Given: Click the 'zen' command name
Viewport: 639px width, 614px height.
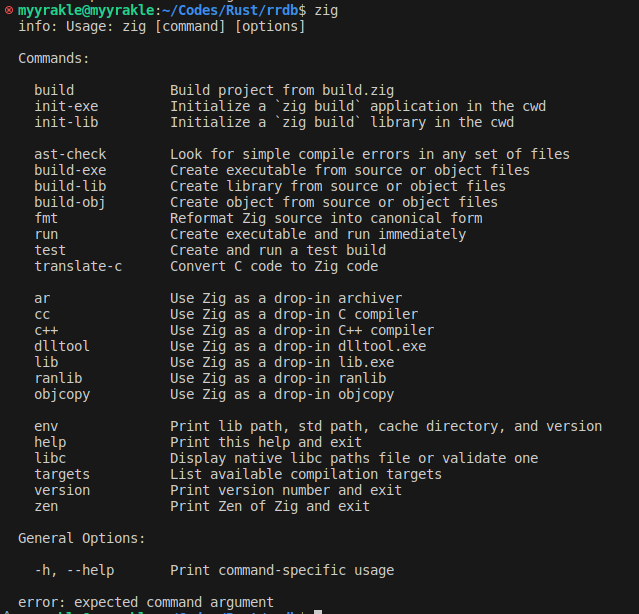Looking at the screenshot, I should pyautogui.click(x=46, y=506).
